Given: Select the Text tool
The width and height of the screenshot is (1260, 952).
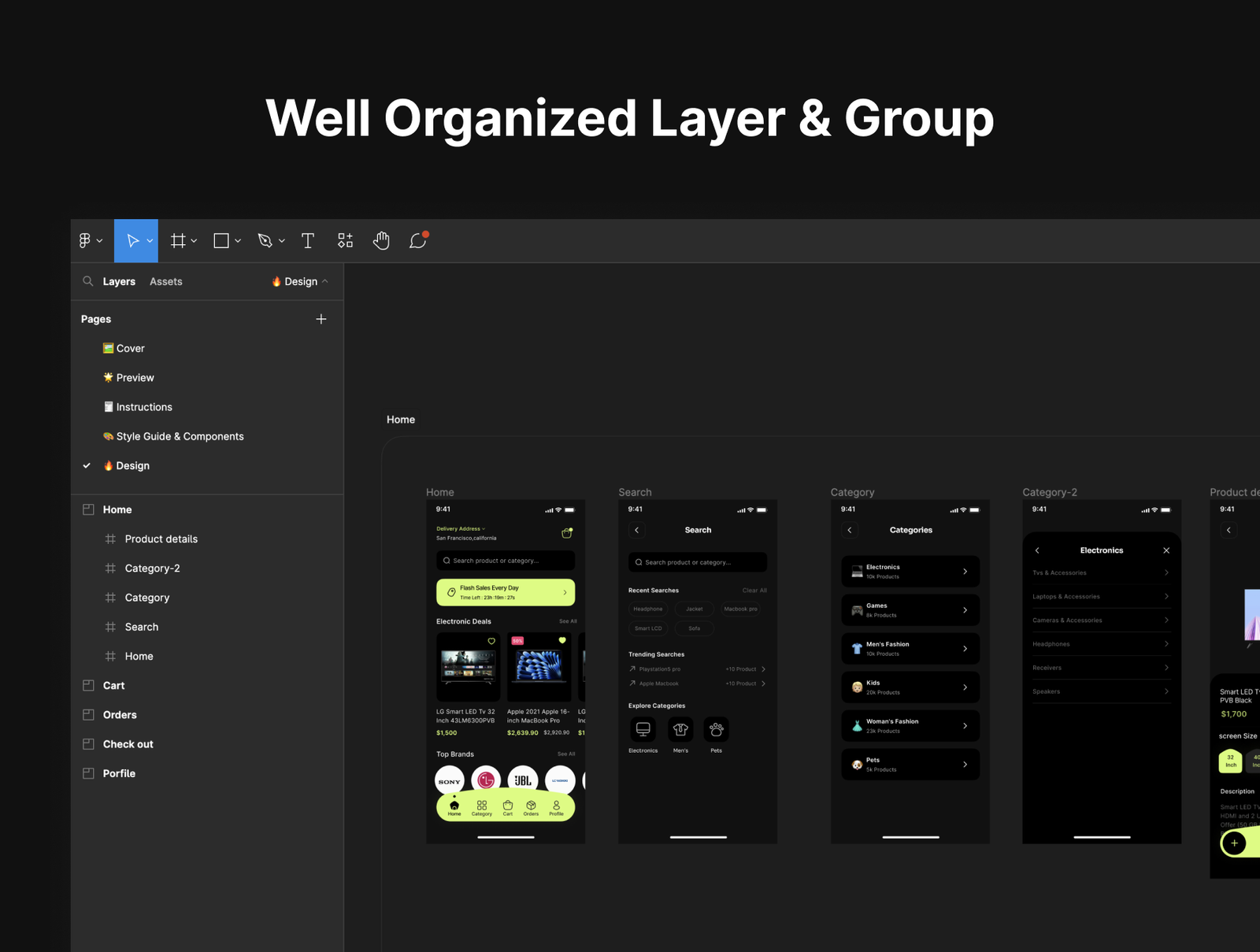Looking at the screenshot, I should (x=308, y=241).
